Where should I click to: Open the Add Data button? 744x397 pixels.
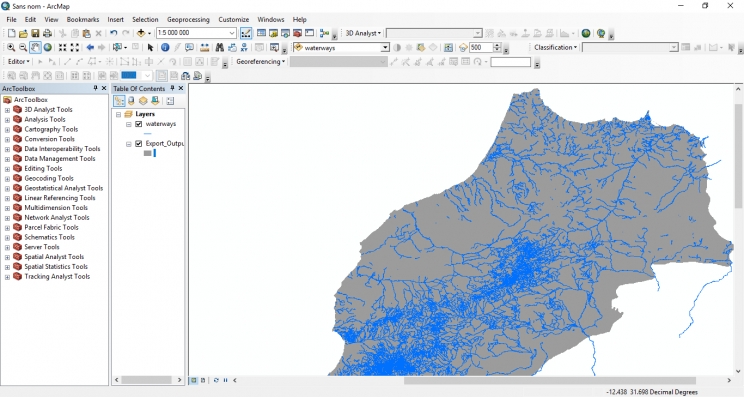point(141,33)
